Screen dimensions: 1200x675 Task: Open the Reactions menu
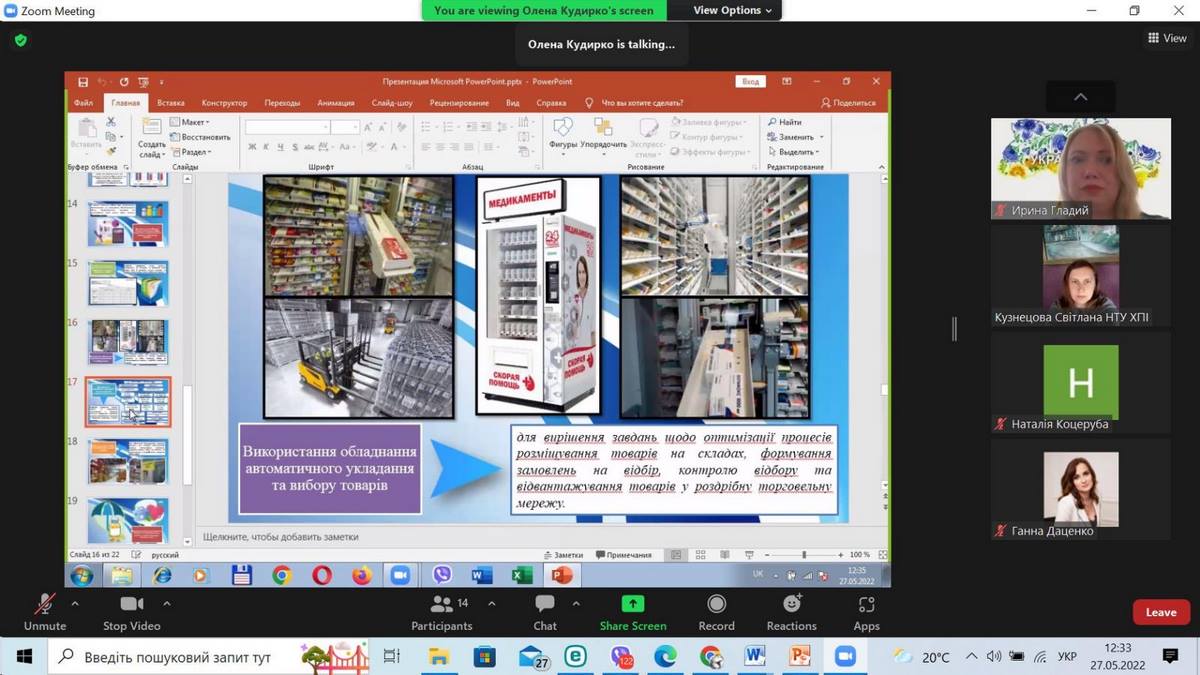[x=791, y=613]
